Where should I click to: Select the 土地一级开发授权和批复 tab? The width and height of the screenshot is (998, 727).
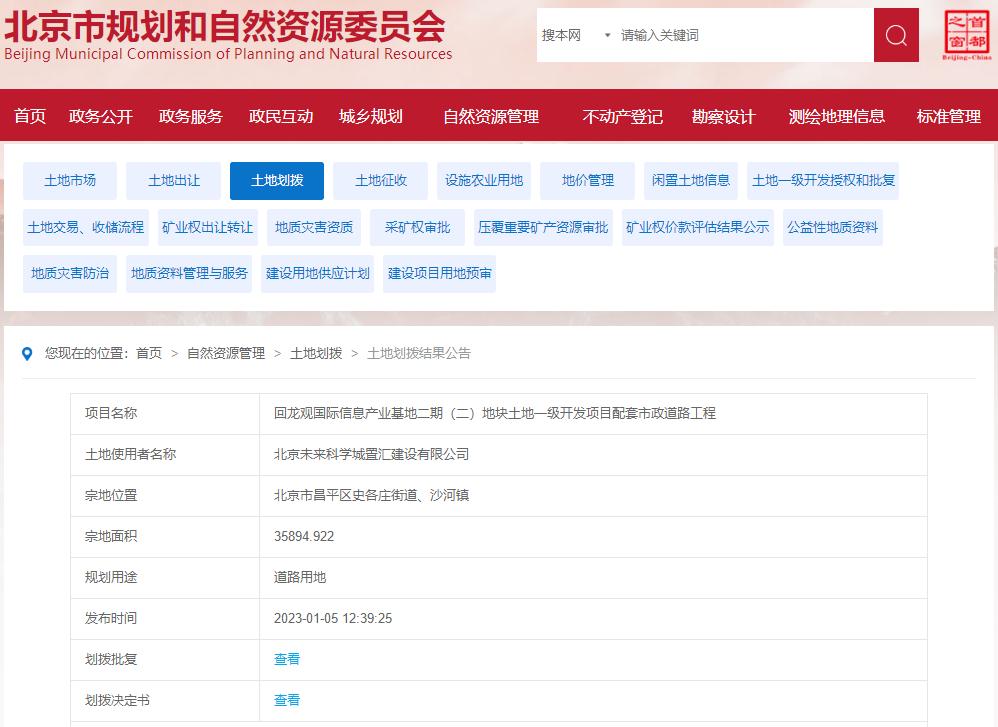pos(823,181)
